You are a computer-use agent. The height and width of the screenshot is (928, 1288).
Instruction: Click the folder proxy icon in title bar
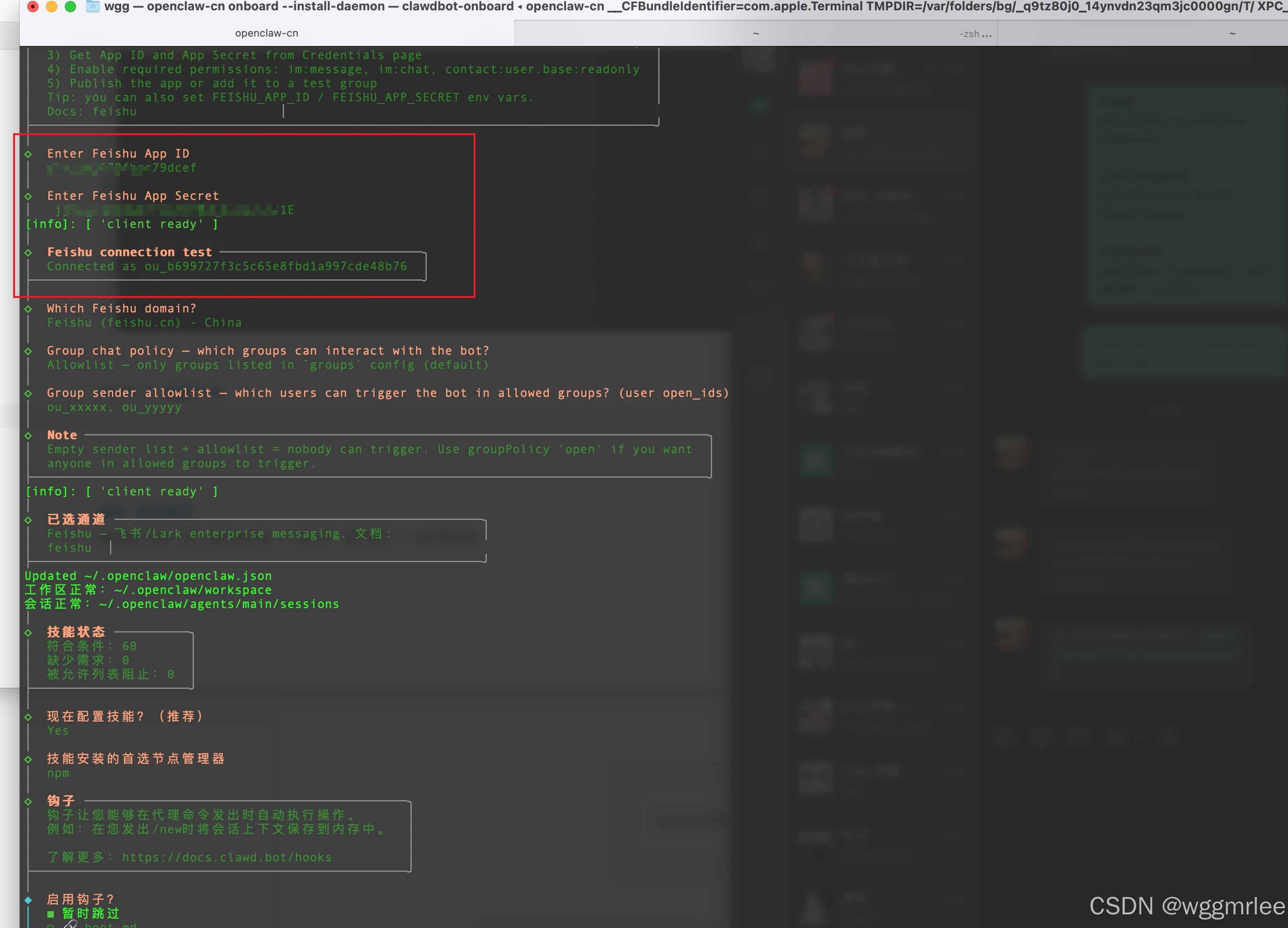(92, 6)
